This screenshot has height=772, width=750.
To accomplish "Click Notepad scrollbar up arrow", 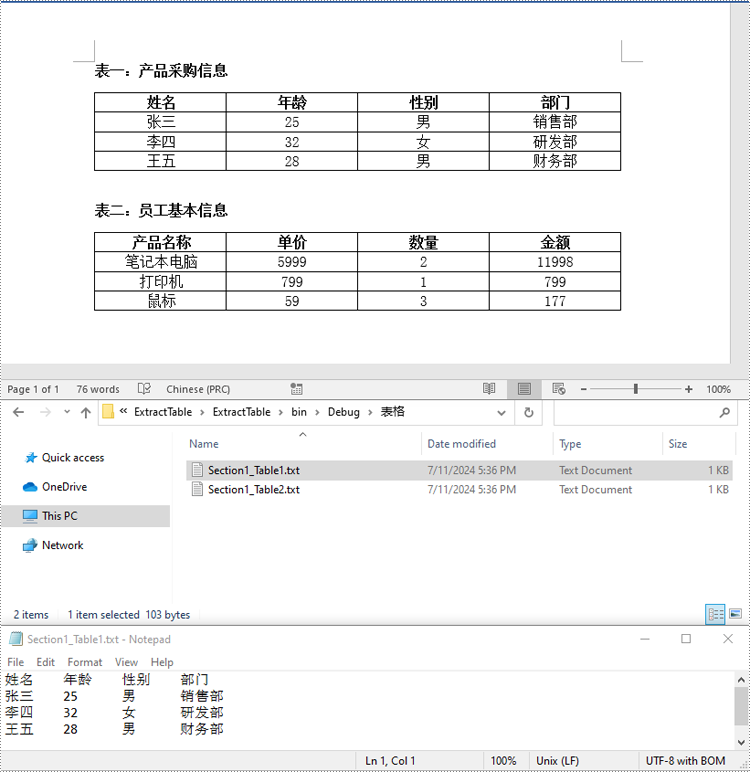I will 741,679.
